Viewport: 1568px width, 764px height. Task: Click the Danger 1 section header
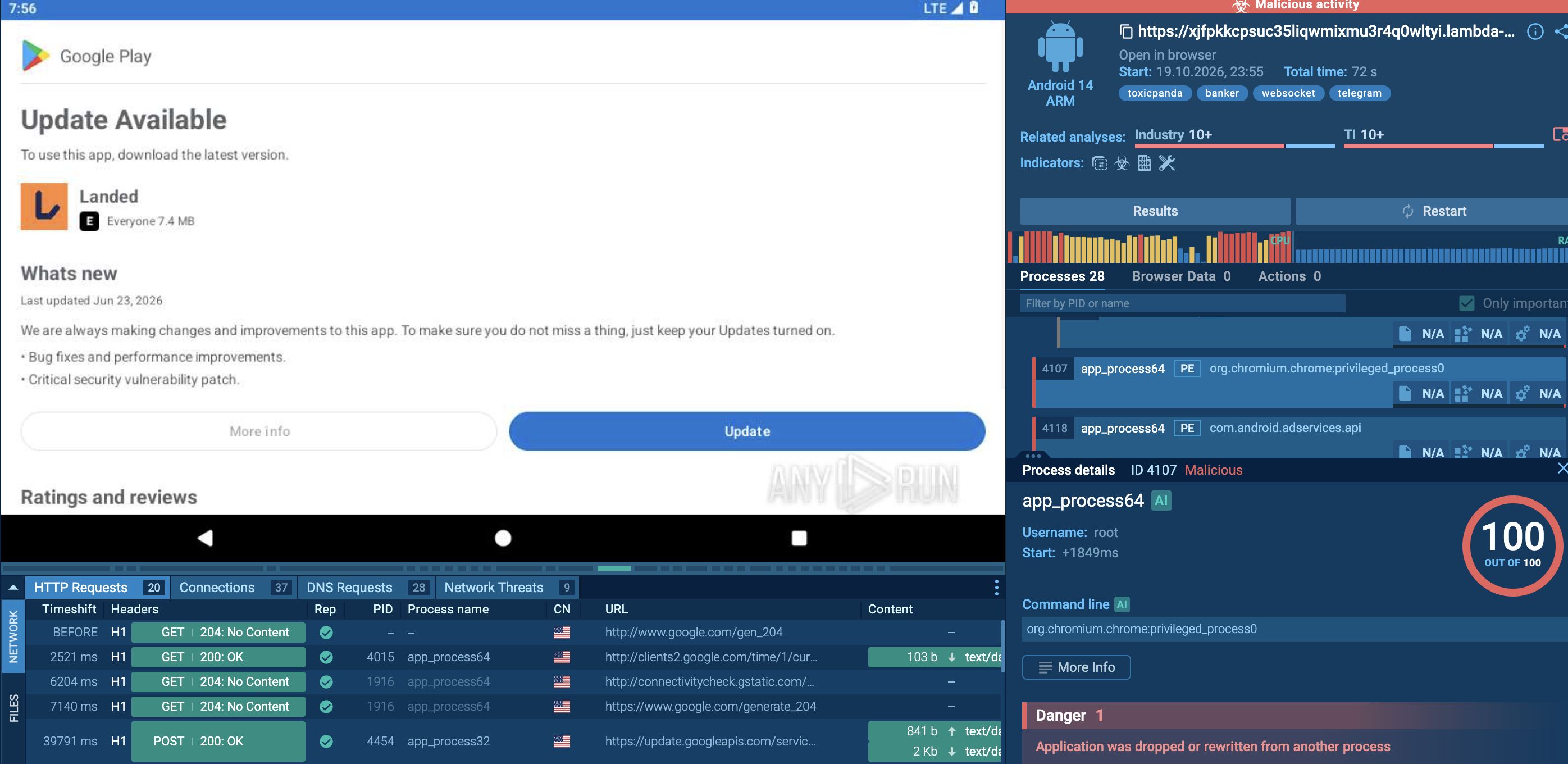pyautogui.click(x=1294, y=715)
